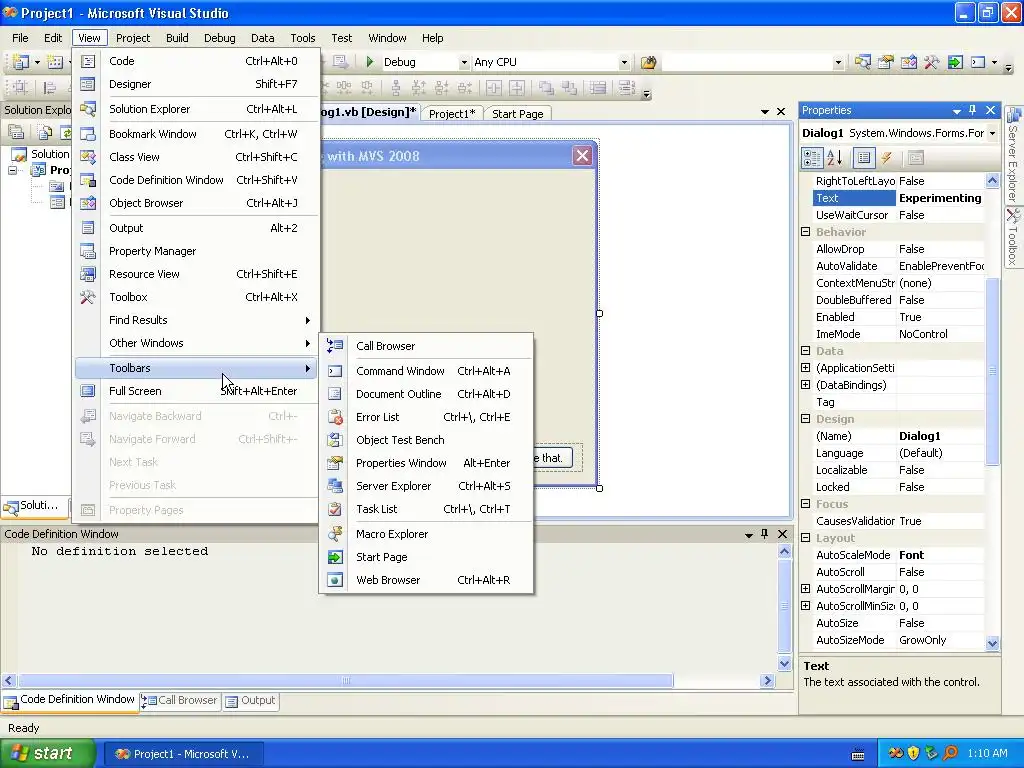This screenshot has width=1024, height=768.
Task: Click Start Page green arrow icon
Action: 335,557
